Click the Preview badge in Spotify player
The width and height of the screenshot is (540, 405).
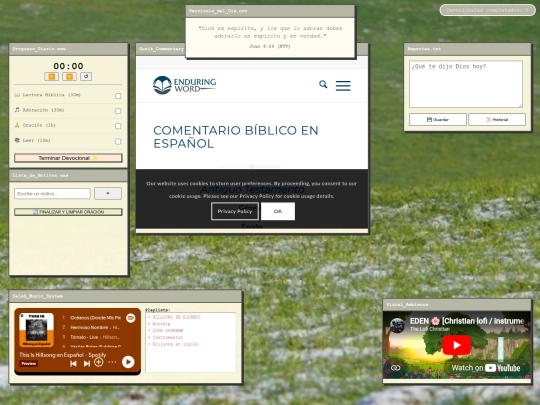(29, 364)
